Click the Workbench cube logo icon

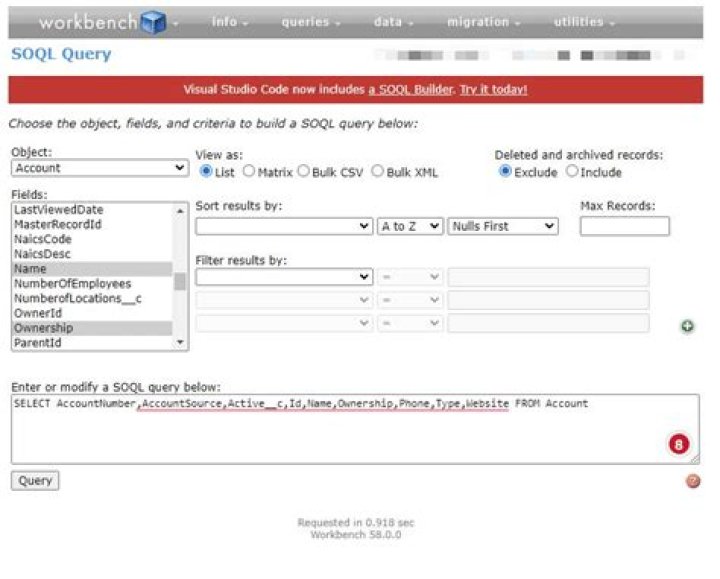(153, 22)
